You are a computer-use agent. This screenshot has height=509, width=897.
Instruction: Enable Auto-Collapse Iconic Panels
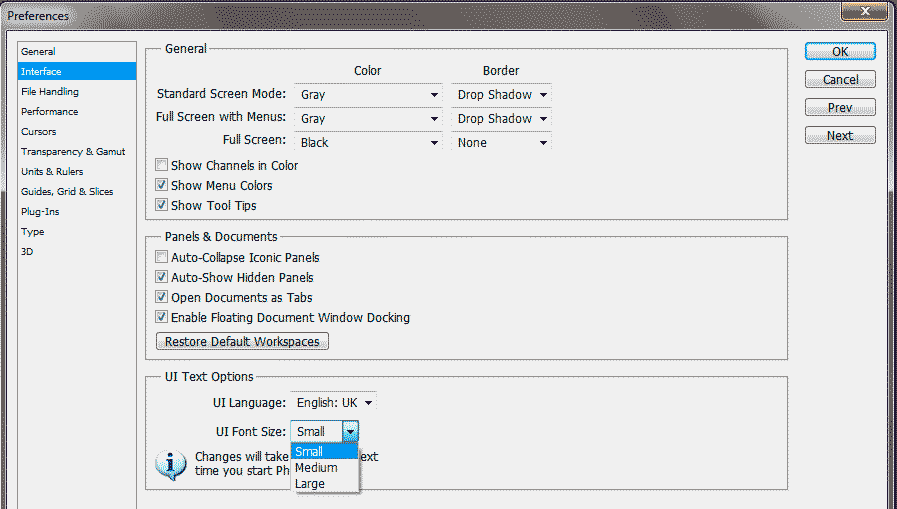tap(162, 258)
